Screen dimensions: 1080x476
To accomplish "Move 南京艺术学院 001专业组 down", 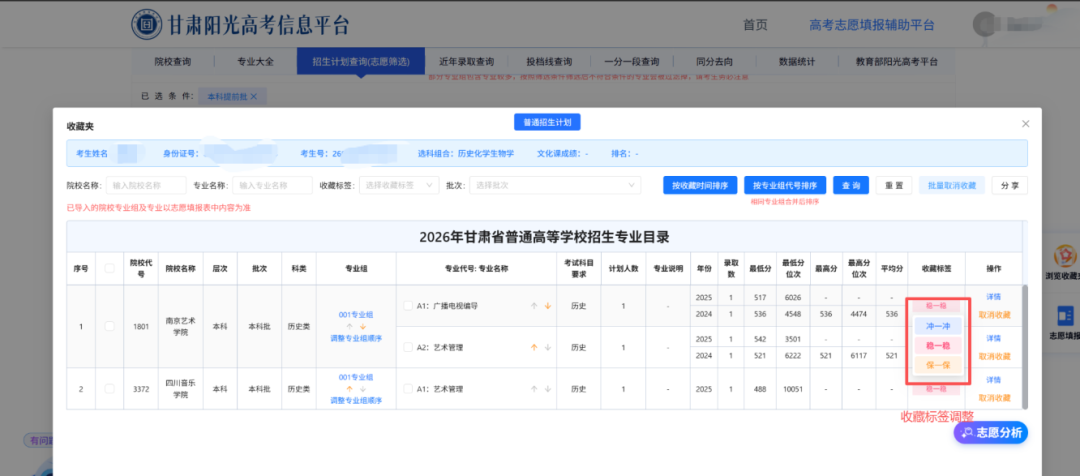I will click(x=363, y=327).
